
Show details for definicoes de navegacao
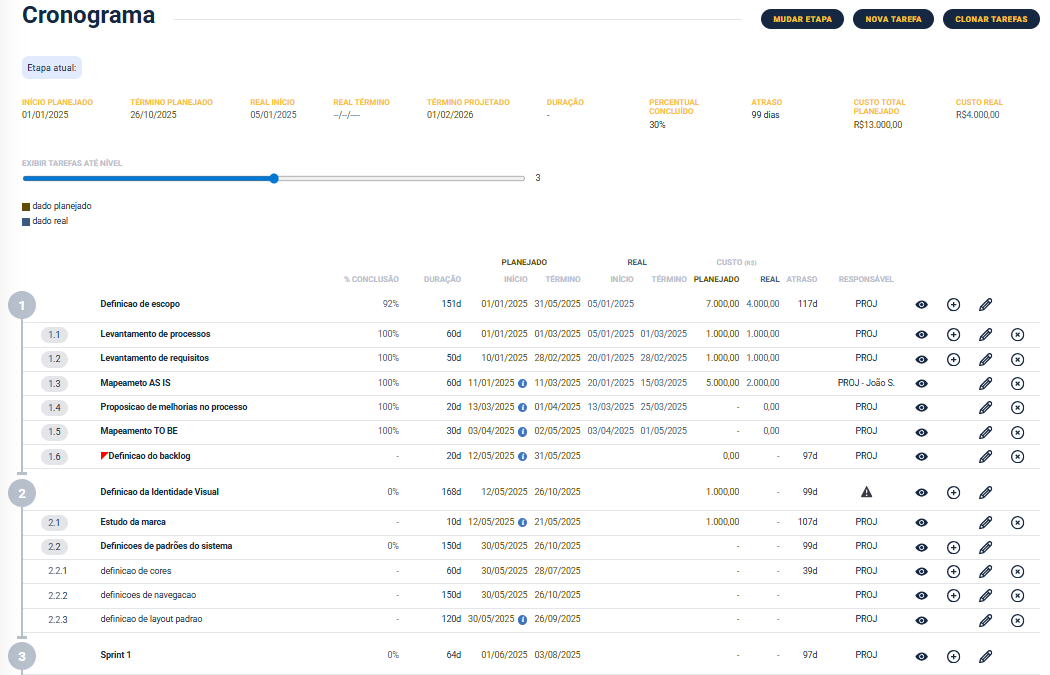(x=921, y=596)
